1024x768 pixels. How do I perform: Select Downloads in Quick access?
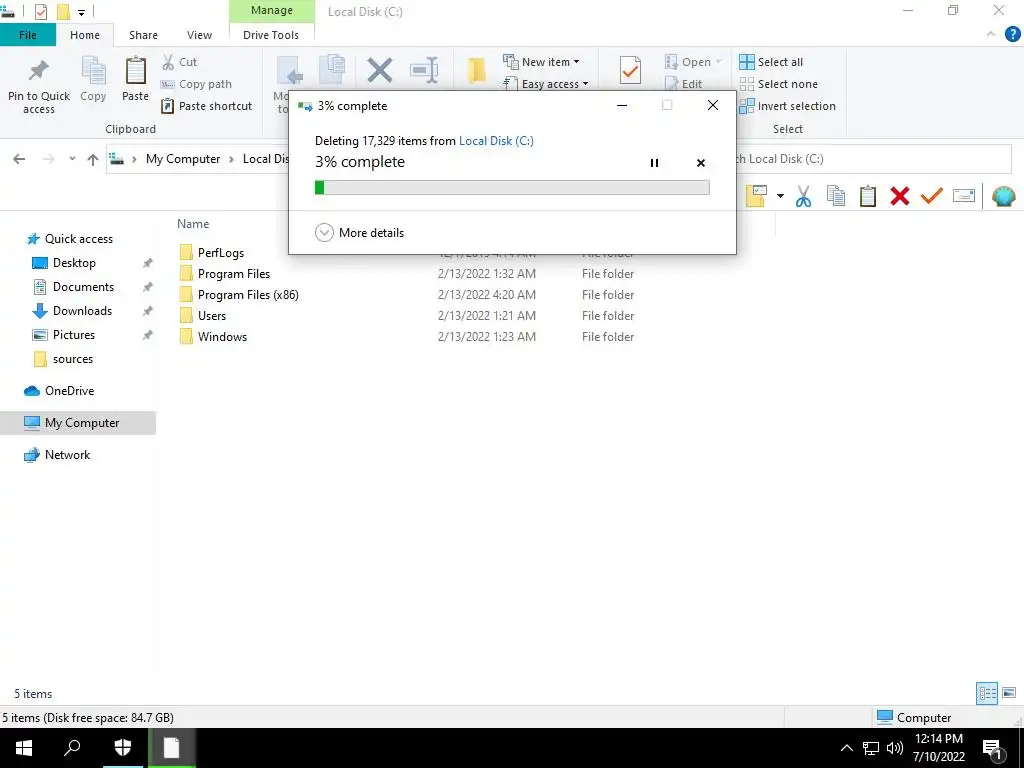pyautogui.click(x=82, y=311)
